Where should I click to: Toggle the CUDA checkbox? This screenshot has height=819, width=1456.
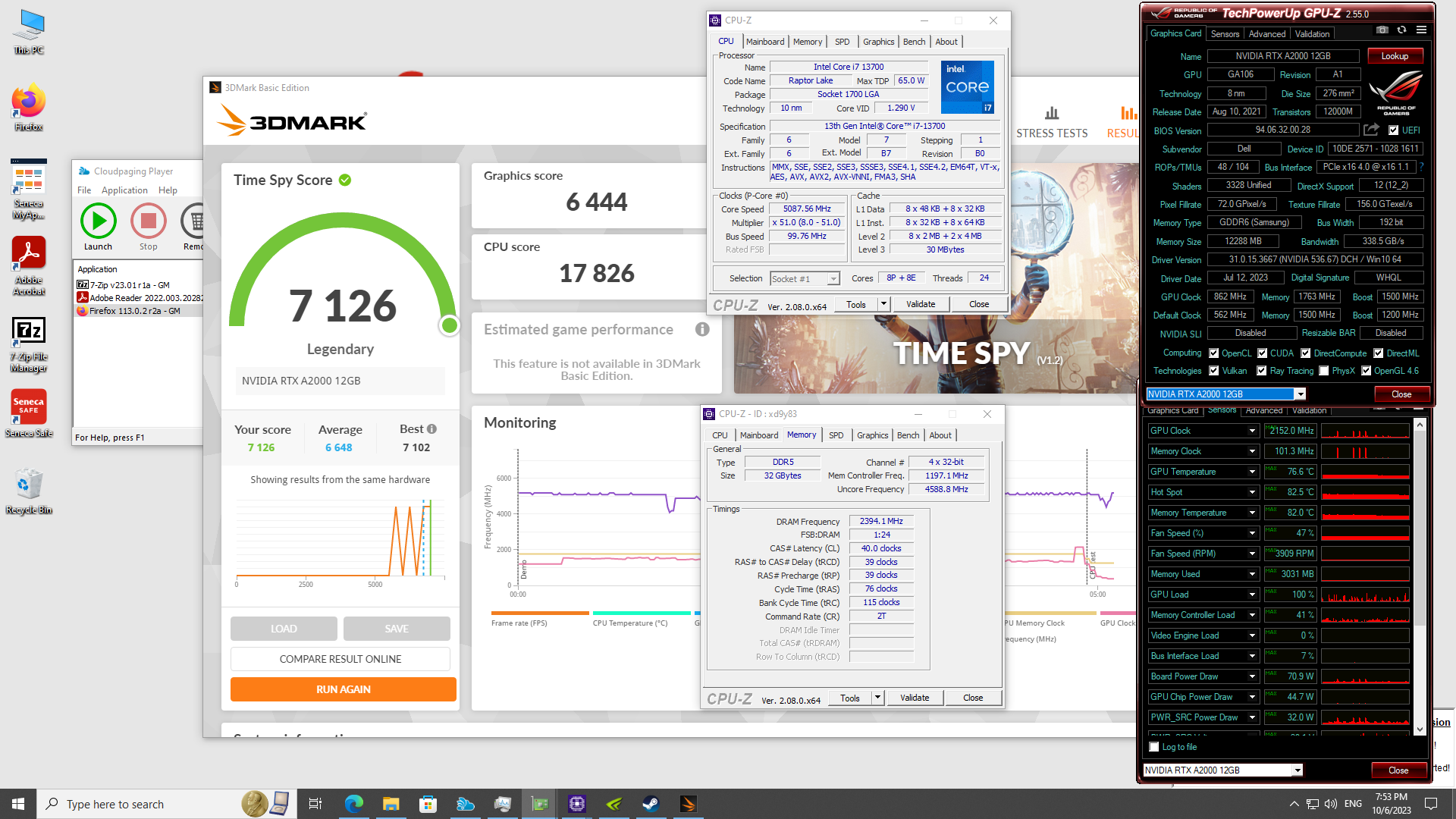point(1263,353)
